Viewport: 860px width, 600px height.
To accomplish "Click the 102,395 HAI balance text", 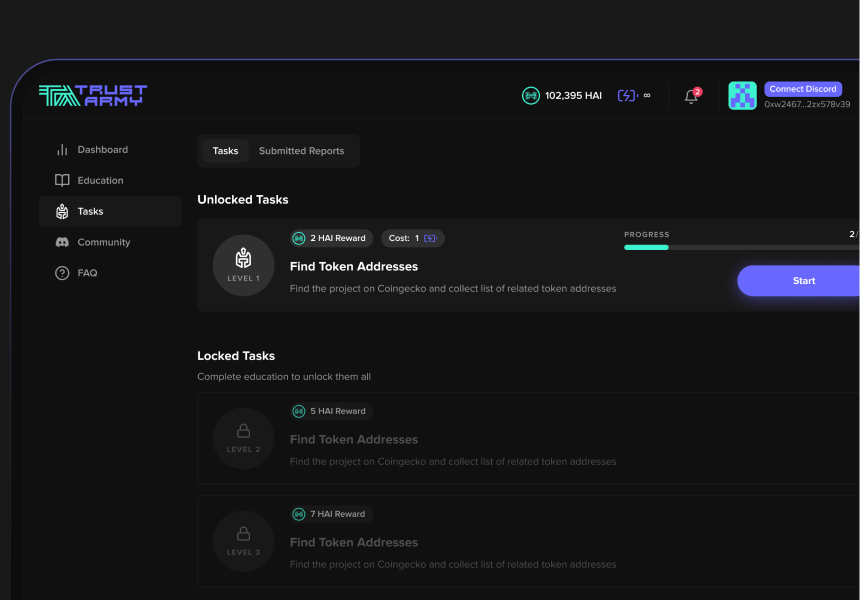I will (x=573, y=95).
